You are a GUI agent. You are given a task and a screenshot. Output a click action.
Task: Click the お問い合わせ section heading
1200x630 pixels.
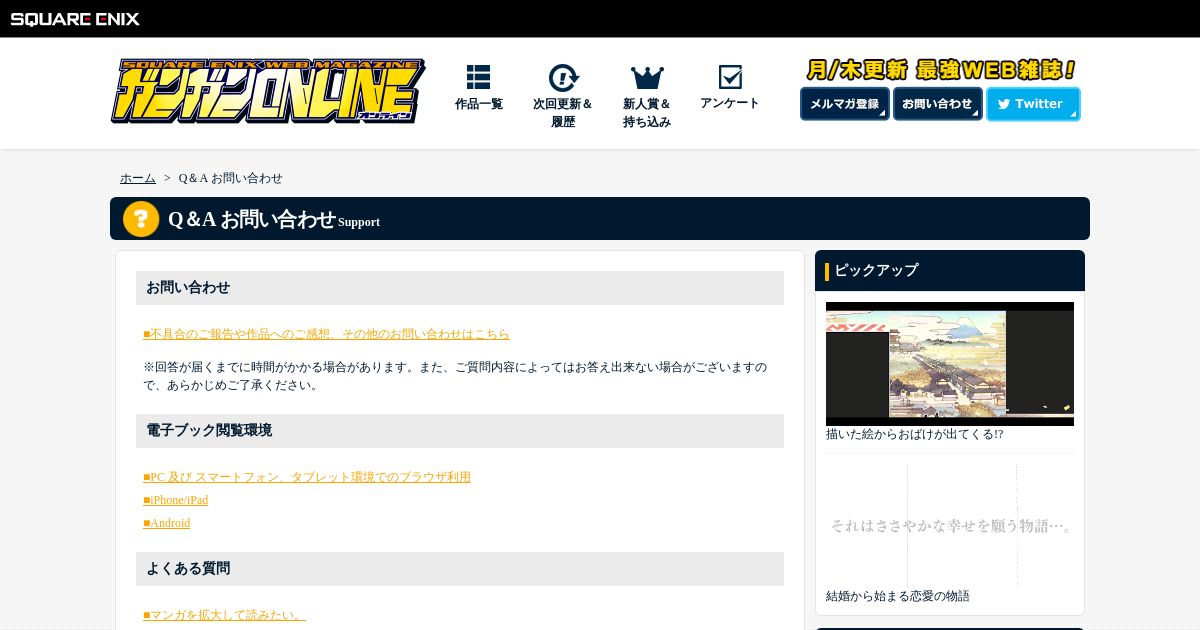[x=460, y=288]
